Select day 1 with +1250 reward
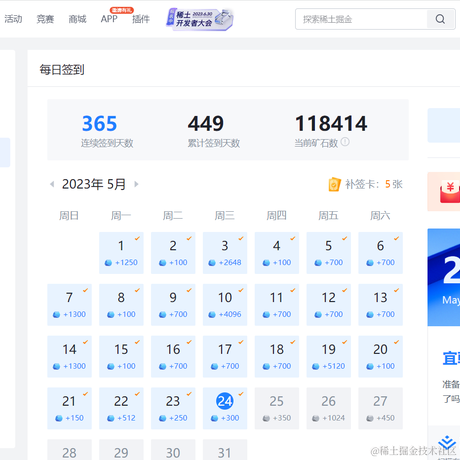Viewport: 460px width, 460px height. tap(121, 253)
